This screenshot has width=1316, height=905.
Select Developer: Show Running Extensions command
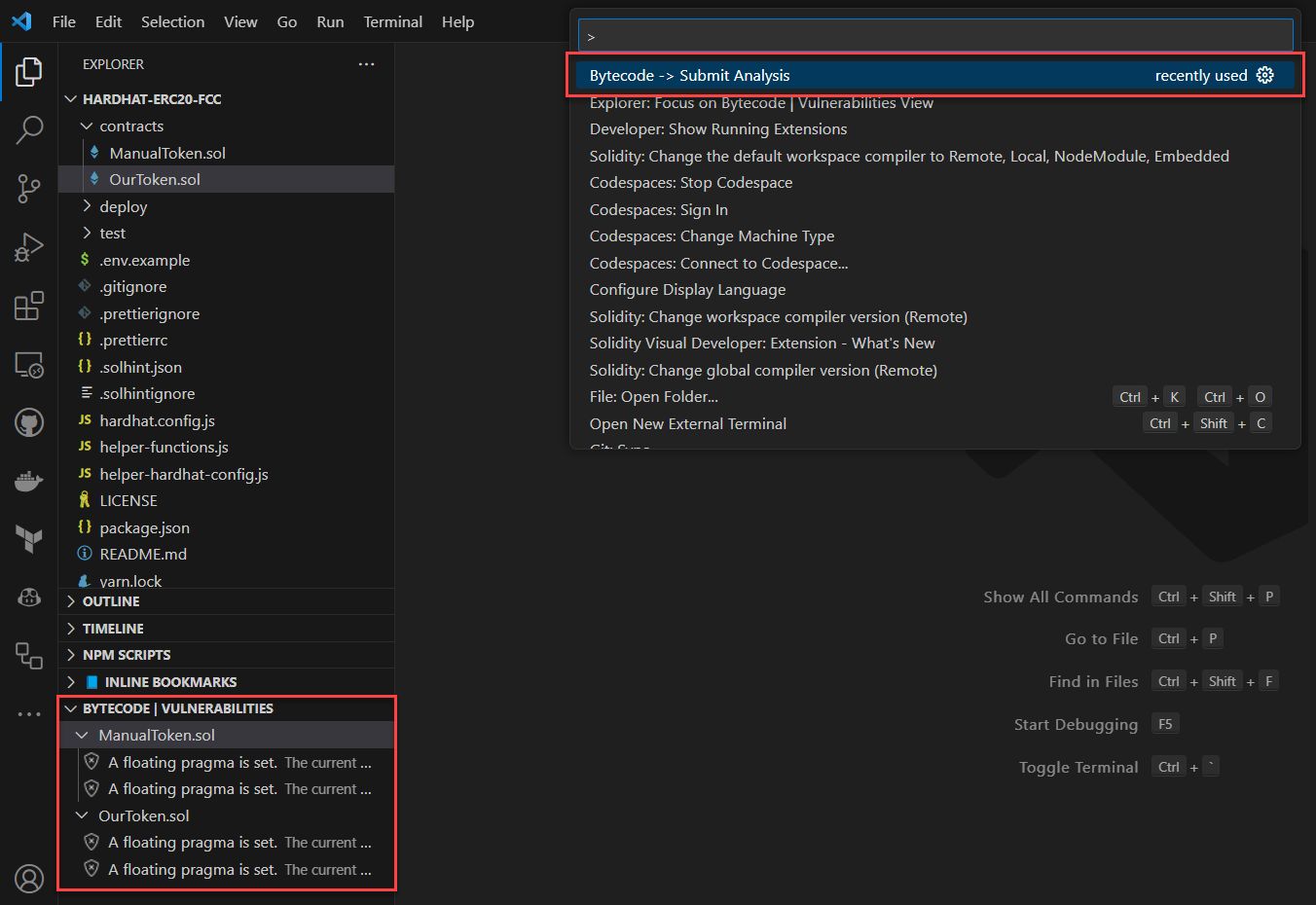click(x=934, y=128)
